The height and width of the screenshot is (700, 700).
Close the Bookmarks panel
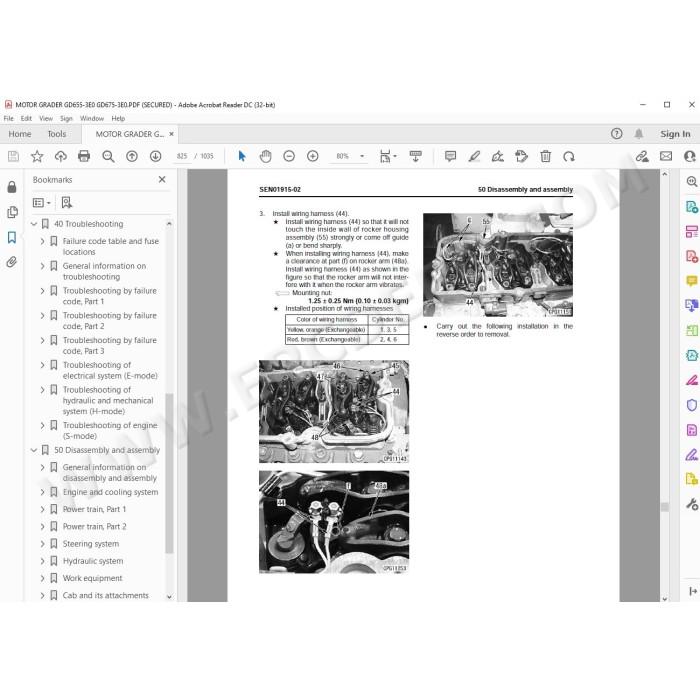(x=162, y=179)
